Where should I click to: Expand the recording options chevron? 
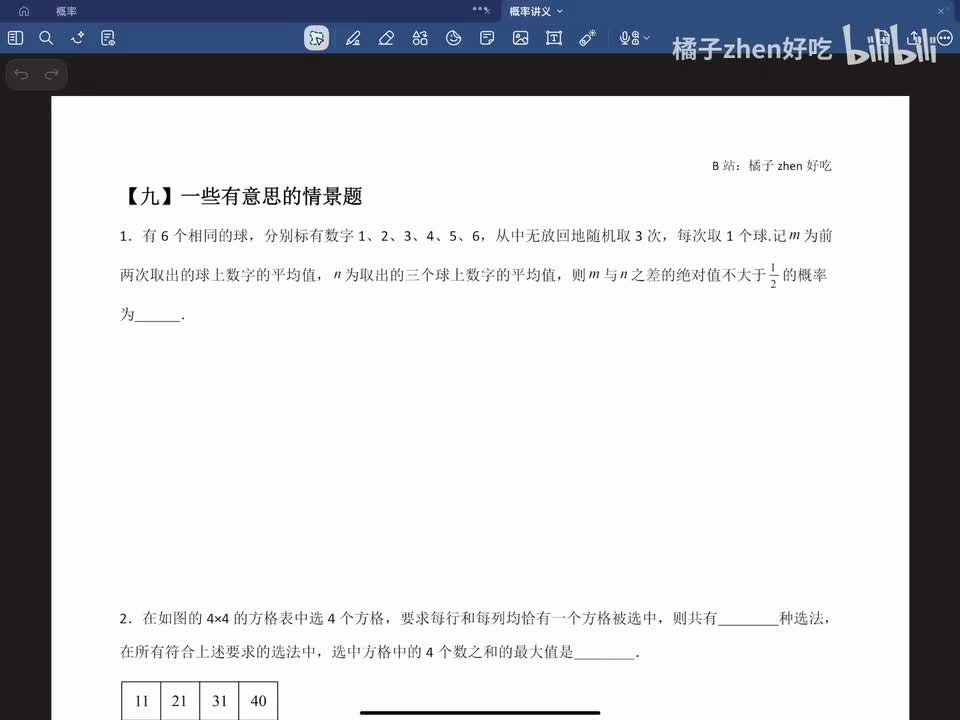coord(647,38)
